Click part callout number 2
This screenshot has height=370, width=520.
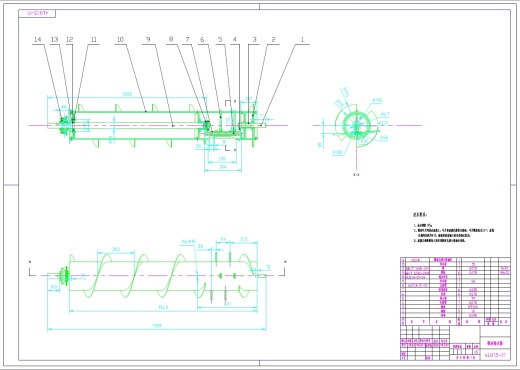(274, 39)
